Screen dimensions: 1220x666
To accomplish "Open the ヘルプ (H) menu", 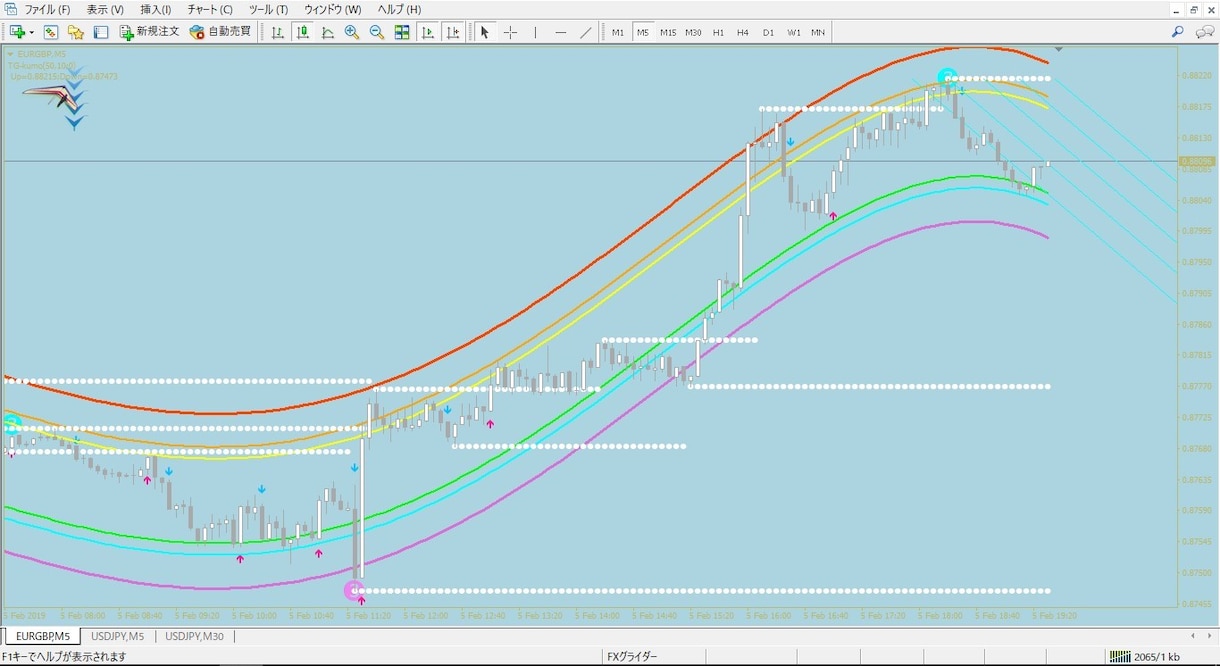I will tap(399, 9).
